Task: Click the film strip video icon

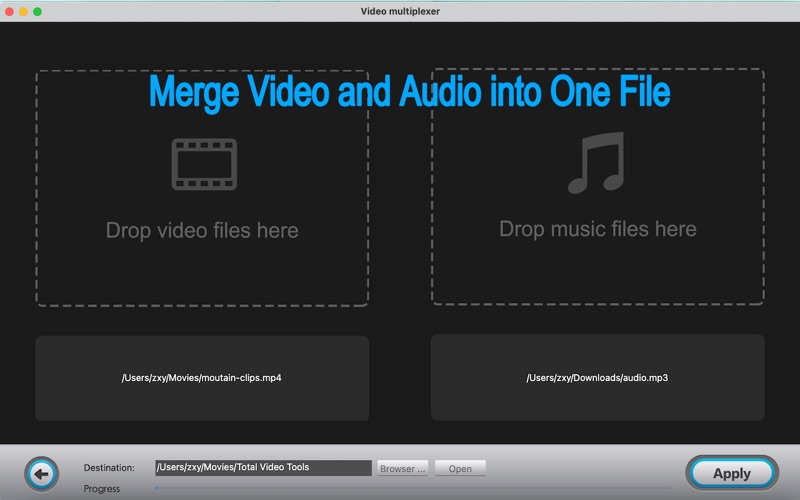Action: point(204,164)
